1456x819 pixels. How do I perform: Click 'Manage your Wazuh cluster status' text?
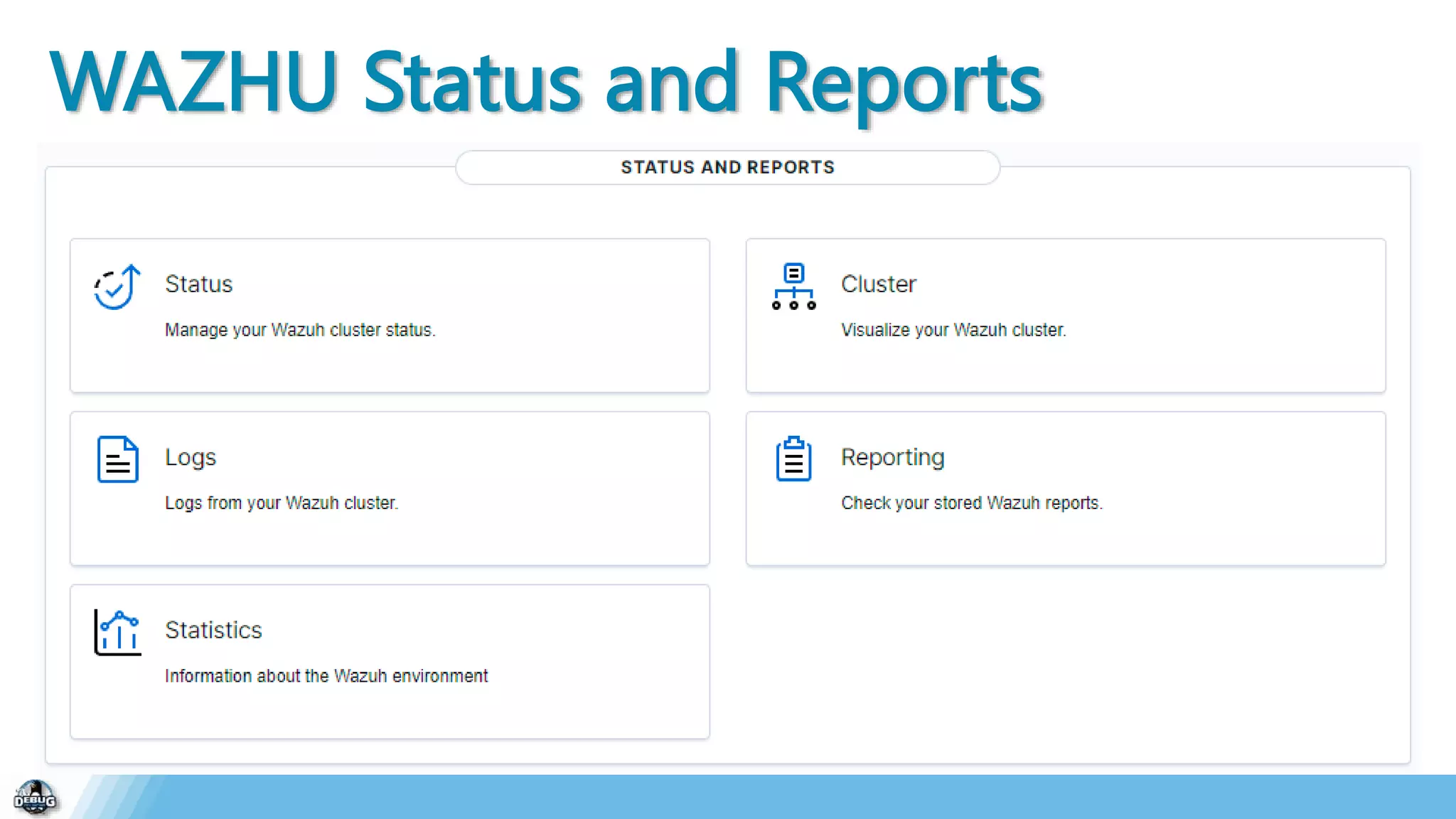tap(299, 330)
